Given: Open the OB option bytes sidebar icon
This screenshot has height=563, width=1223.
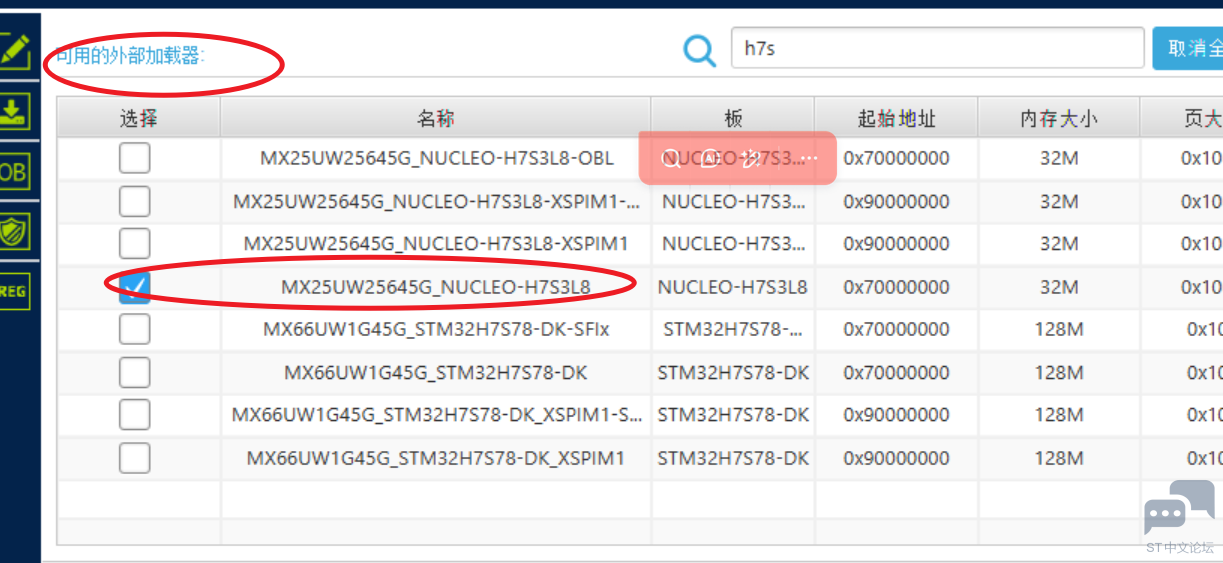Looking at the screenshot, I should pos(13,172).
